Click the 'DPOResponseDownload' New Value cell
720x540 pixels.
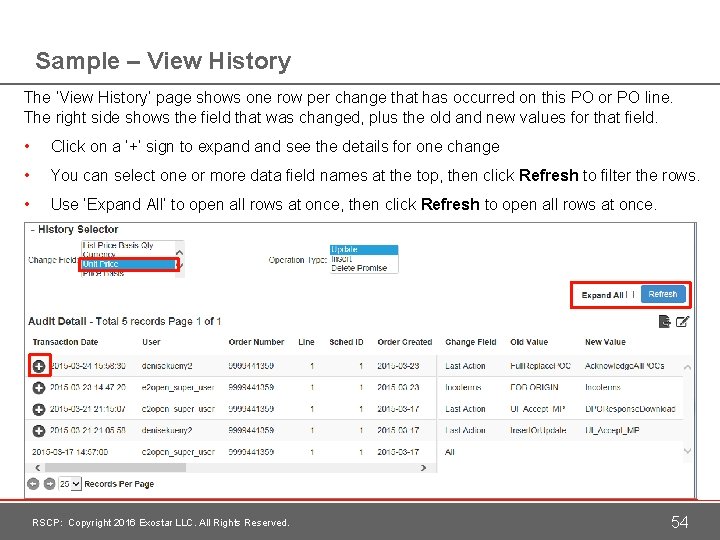pyautogui.click(x=630, y=409)
